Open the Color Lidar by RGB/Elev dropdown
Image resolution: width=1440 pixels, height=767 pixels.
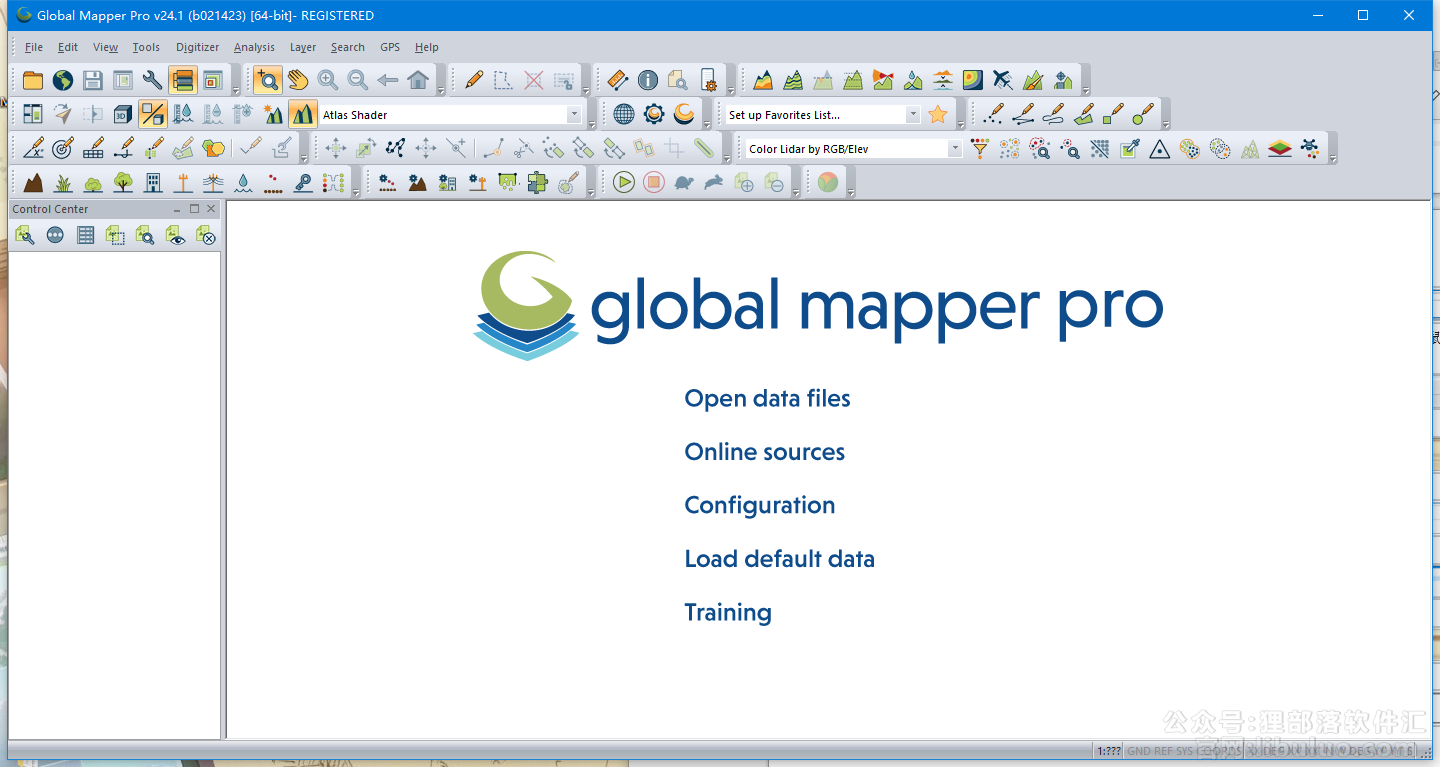point(955,149)
